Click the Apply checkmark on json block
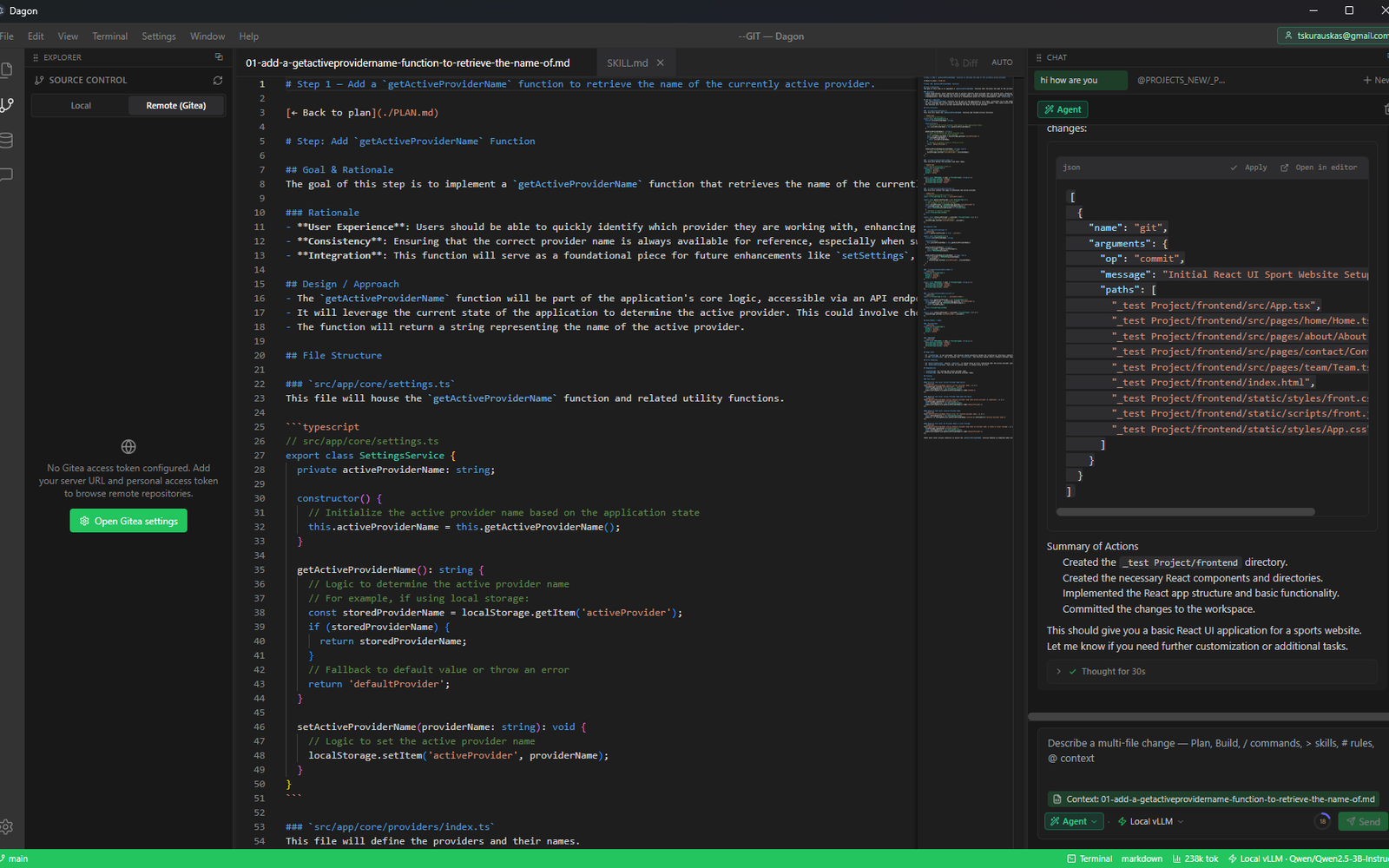The image size is (1389, 868). coord(1234,168)
